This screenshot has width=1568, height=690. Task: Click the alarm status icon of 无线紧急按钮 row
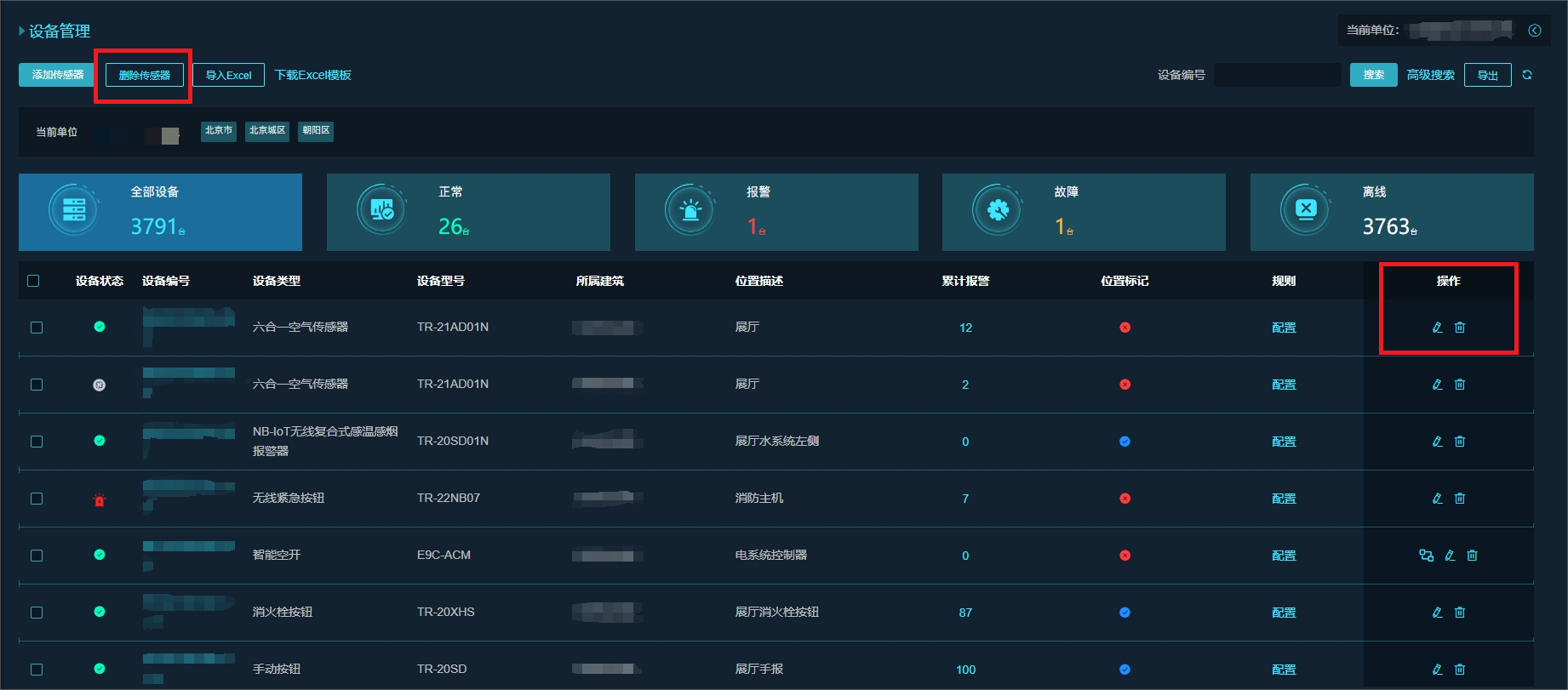tap(100, 499)
